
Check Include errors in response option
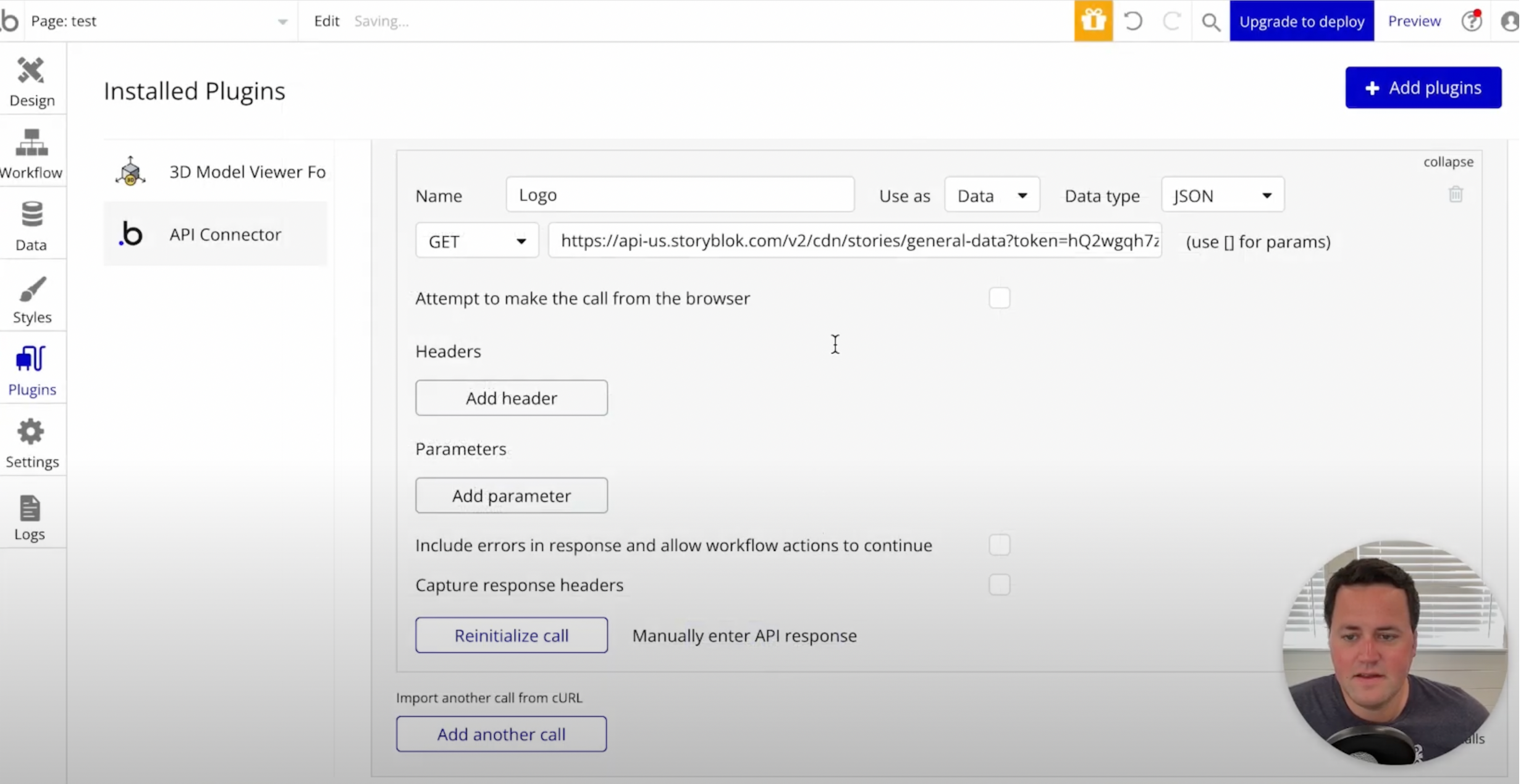coord(999,545)
